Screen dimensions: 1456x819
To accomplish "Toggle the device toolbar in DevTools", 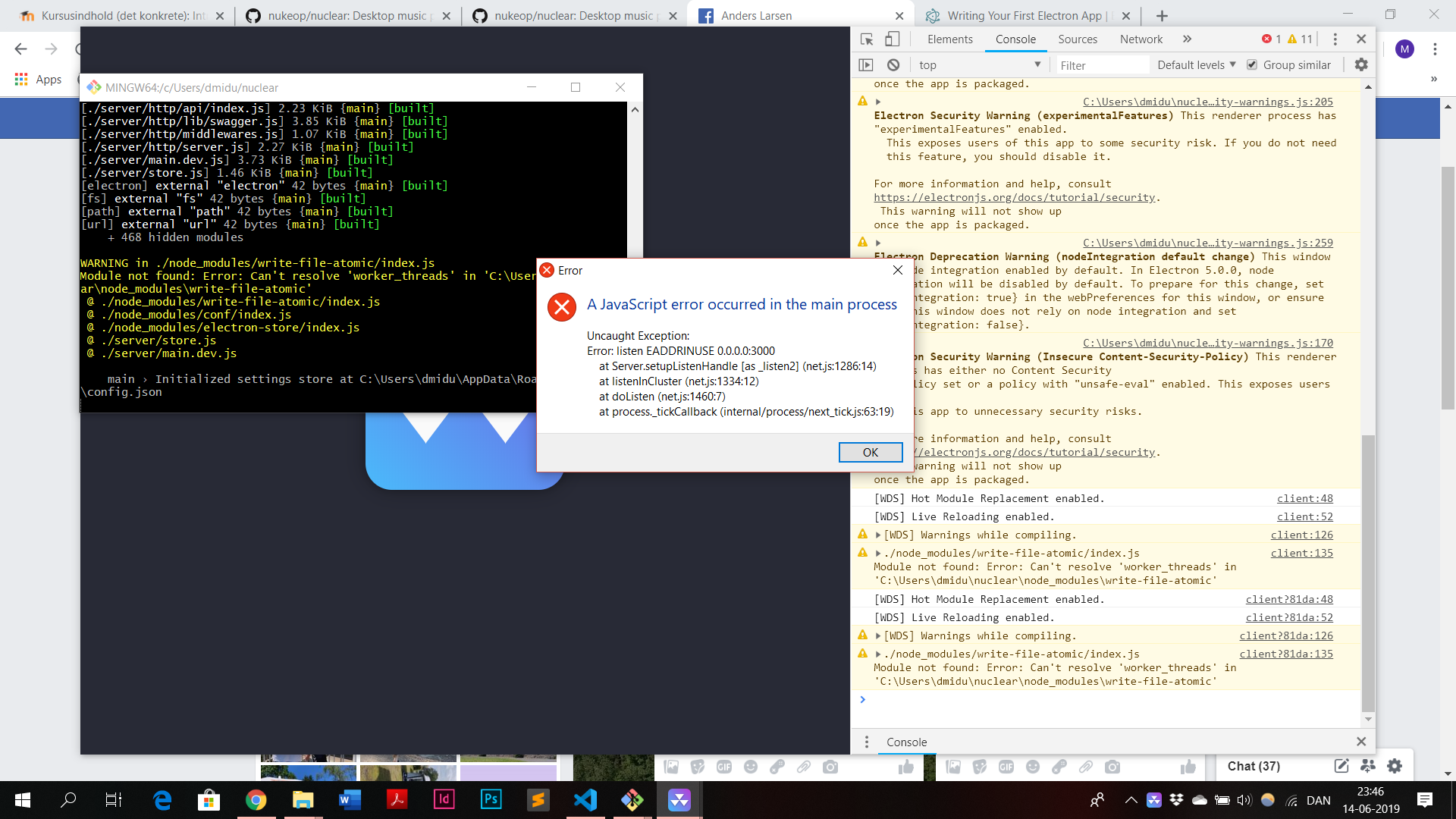I will pos(893,39).
